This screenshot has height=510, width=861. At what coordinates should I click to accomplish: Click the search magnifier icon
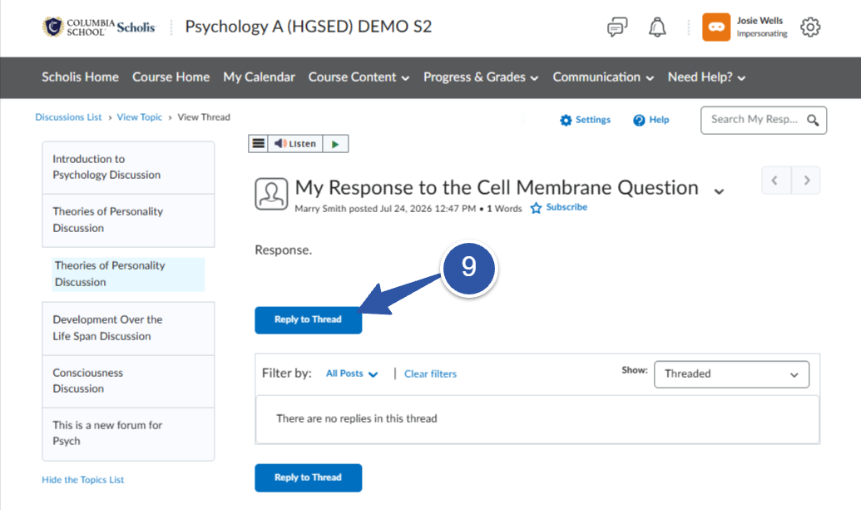coord(813,120)
